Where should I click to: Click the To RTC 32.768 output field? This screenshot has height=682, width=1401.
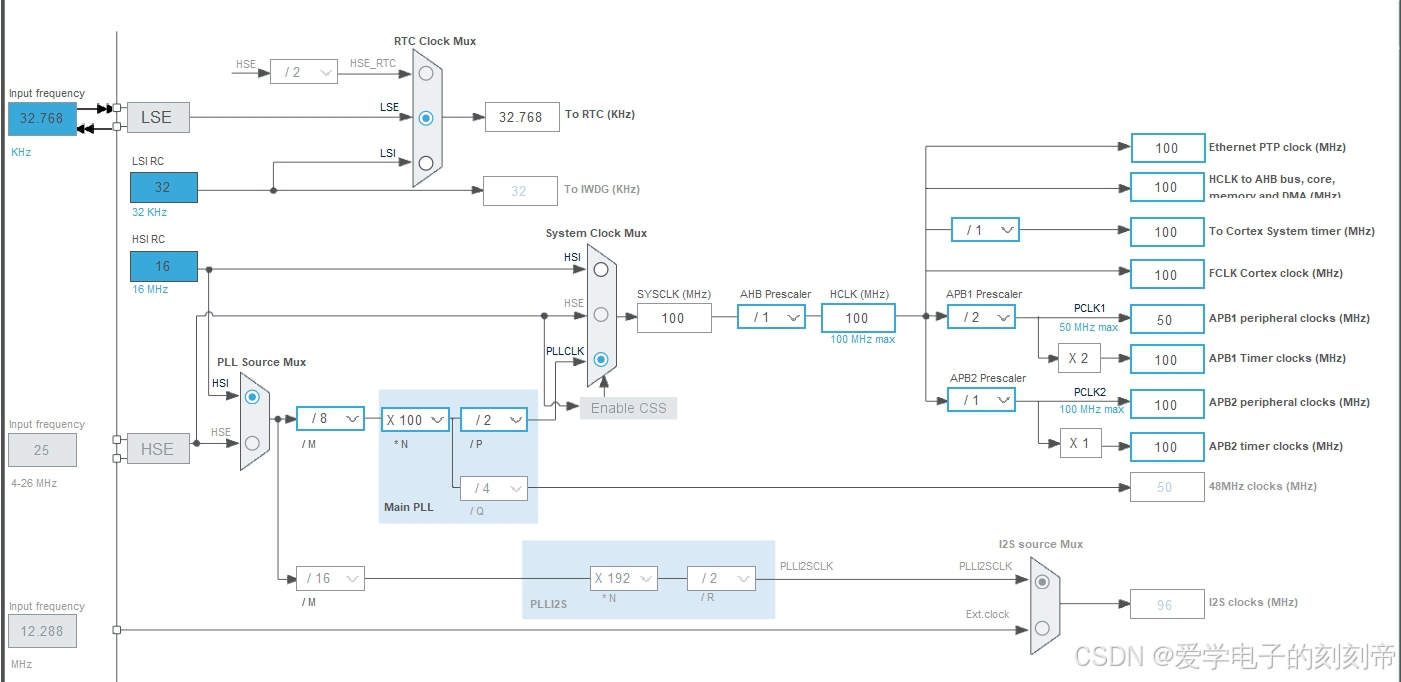point(521,117)
